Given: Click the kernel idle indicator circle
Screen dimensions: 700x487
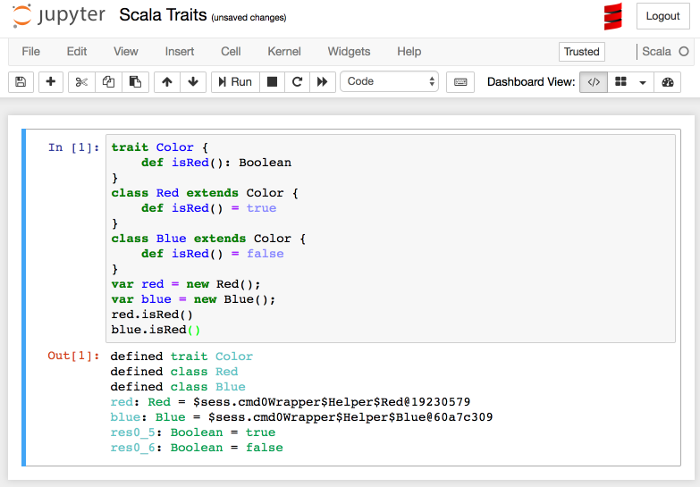Looking at the screenshot, I should click(x=683, y=52).
